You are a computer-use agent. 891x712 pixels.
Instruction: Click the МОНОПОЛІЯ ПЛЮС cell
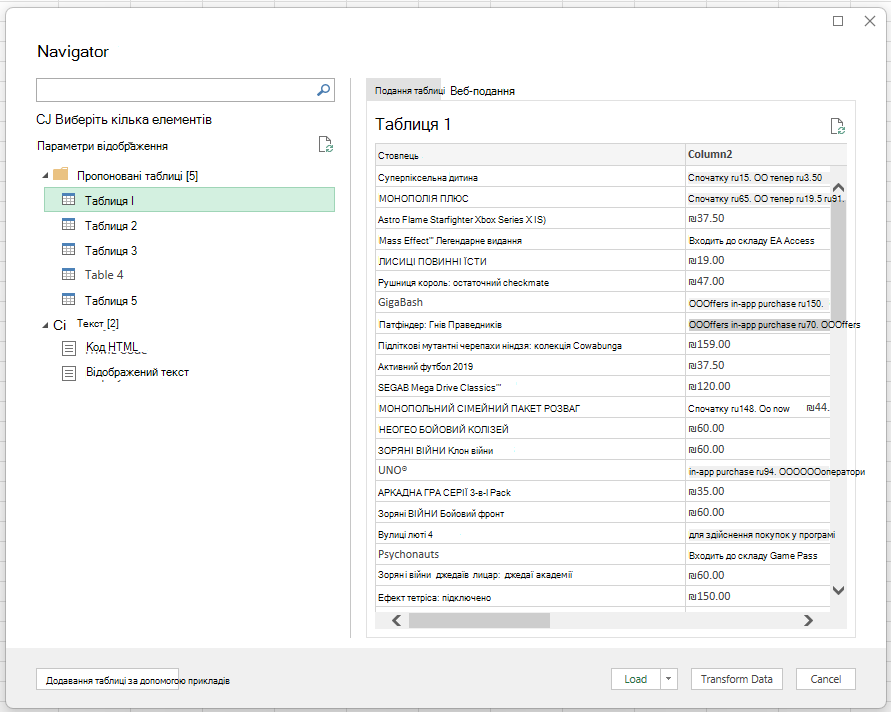tap(530, 198)
